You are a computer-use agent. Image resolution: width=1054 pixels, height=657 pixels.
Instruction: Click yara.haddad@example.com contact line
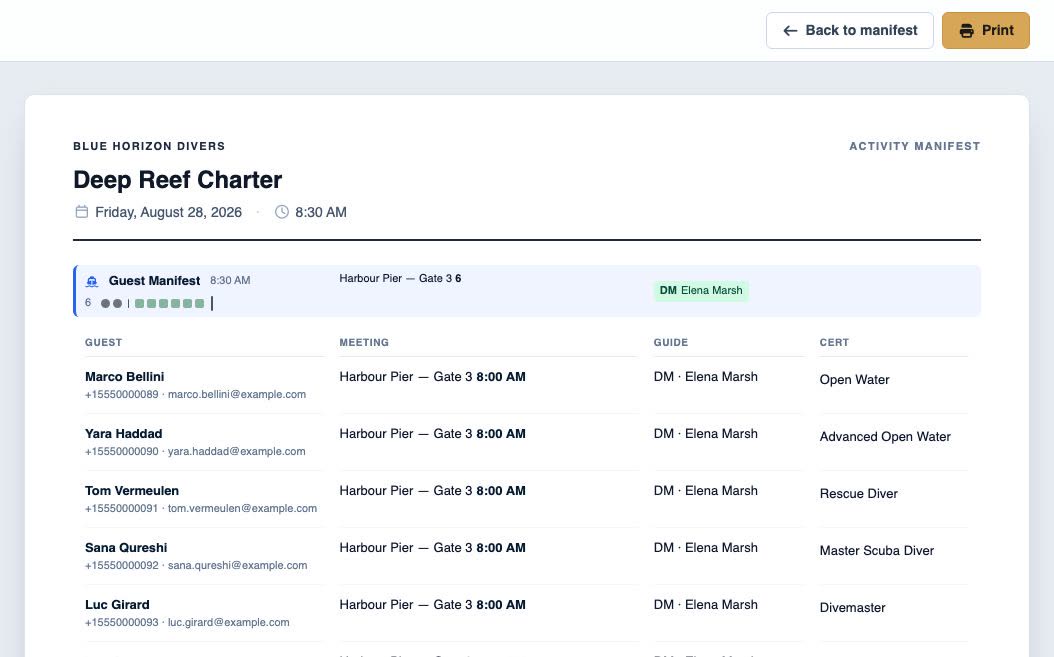tap(195, 451)
